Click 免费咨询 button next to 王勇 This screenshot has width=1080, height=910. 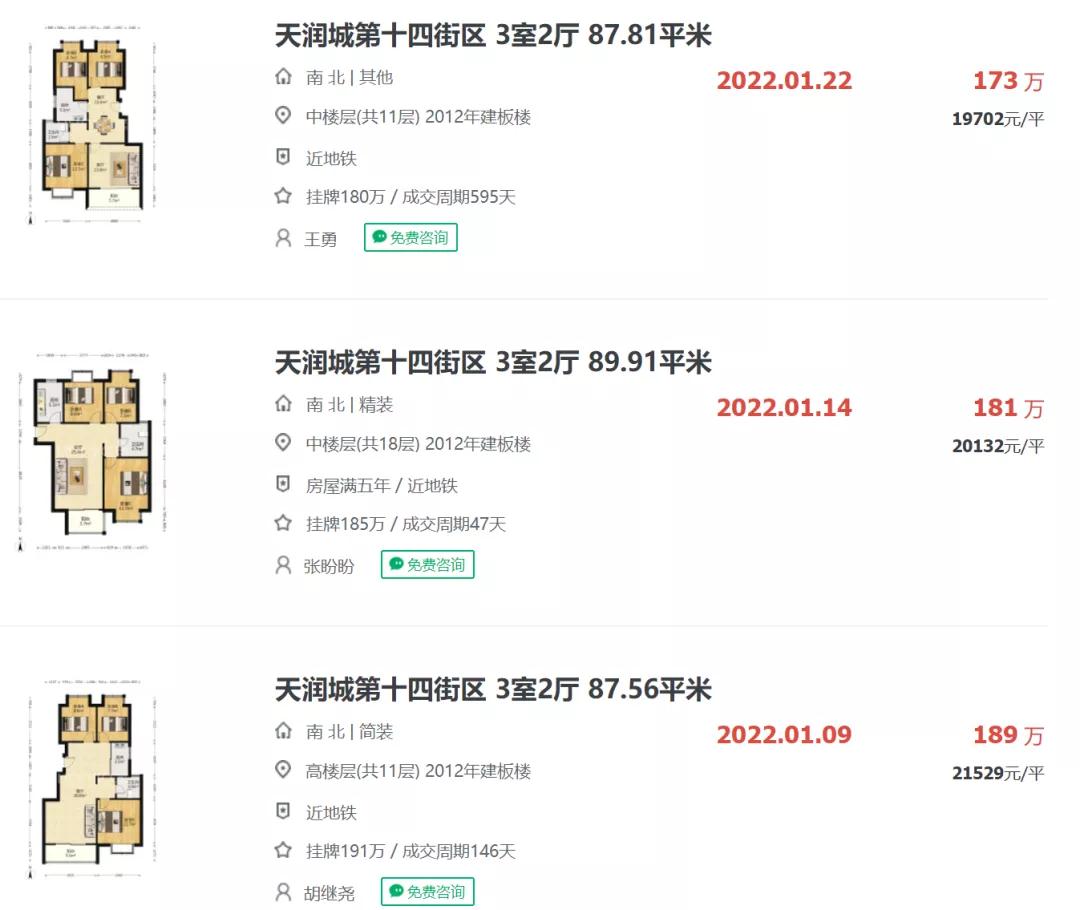[x=411, y=238]
